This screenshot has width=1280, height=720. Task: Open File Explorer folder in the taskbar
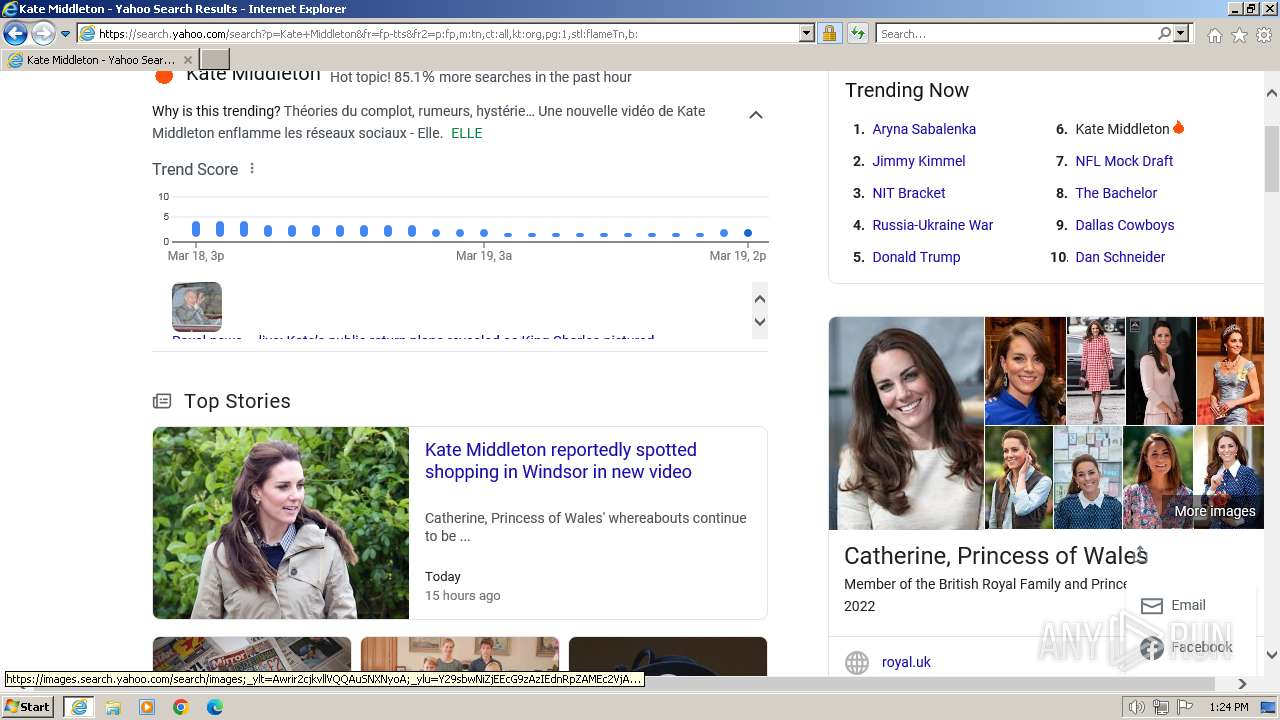[x=113, y=707]
